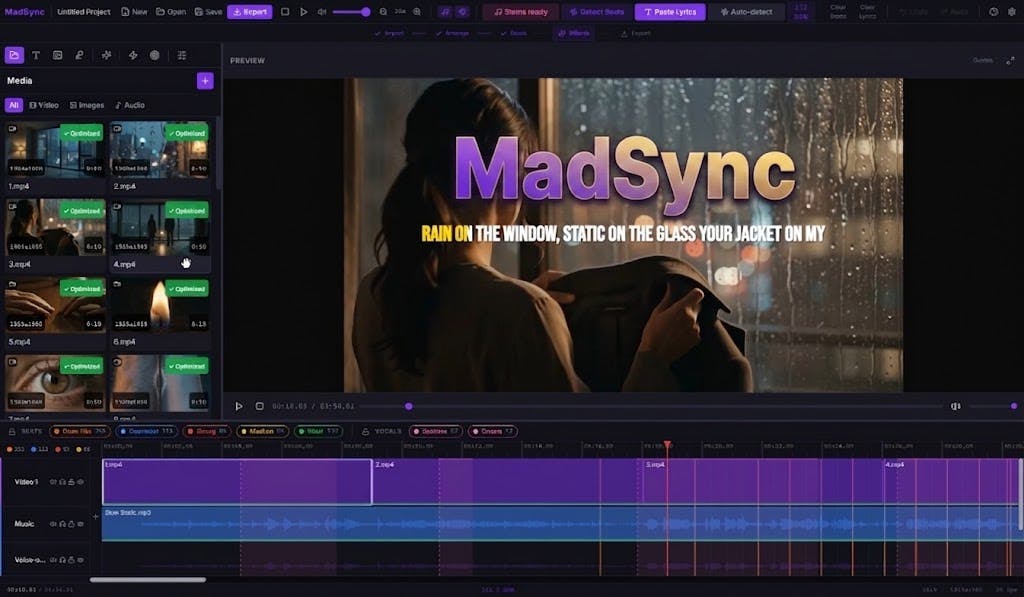Click the Detect Beats button
Viewport: 1024px width, 597px height.
point(596,12)
